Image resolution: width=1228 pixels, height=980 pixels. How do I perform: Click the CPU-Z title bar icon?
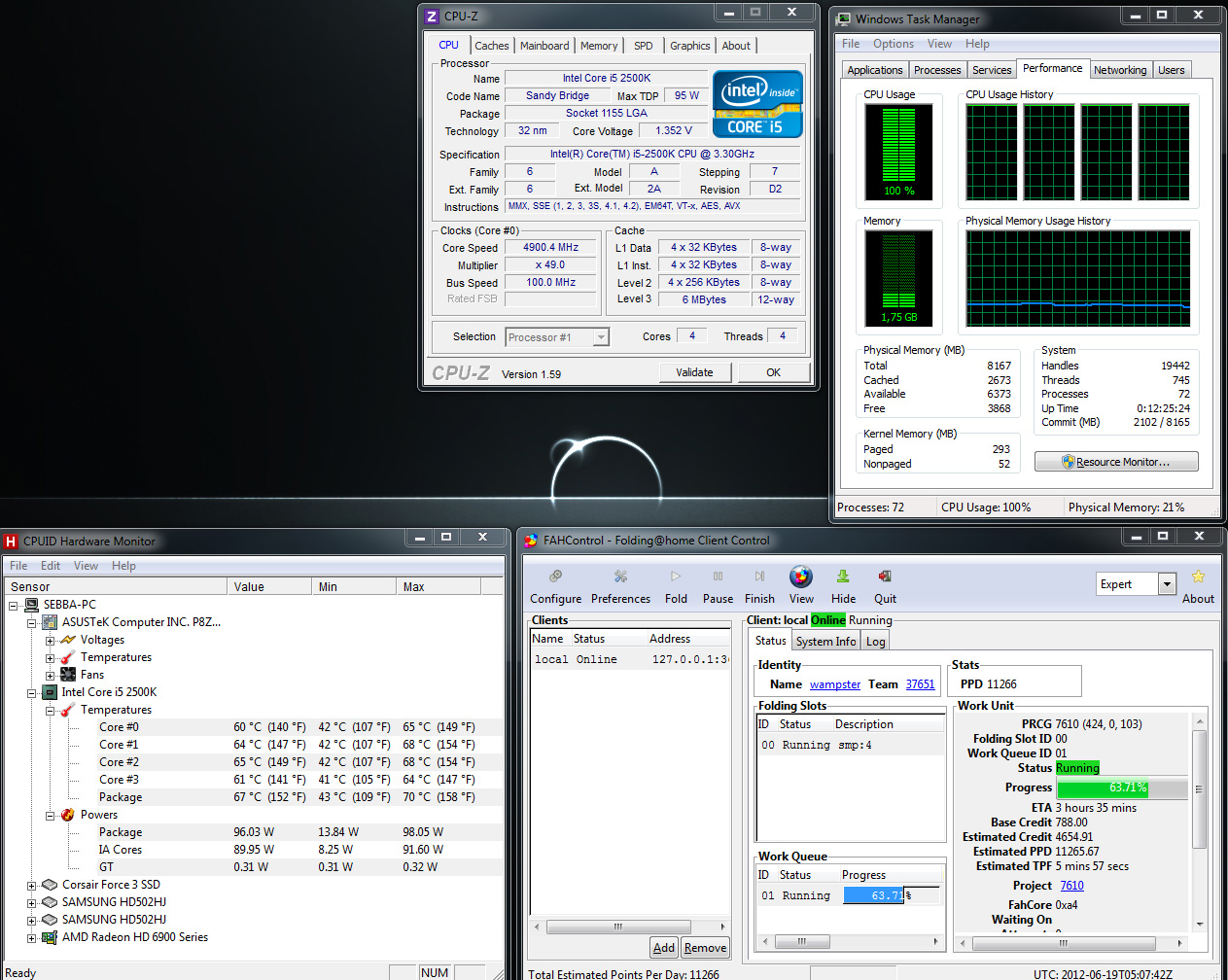432,17
